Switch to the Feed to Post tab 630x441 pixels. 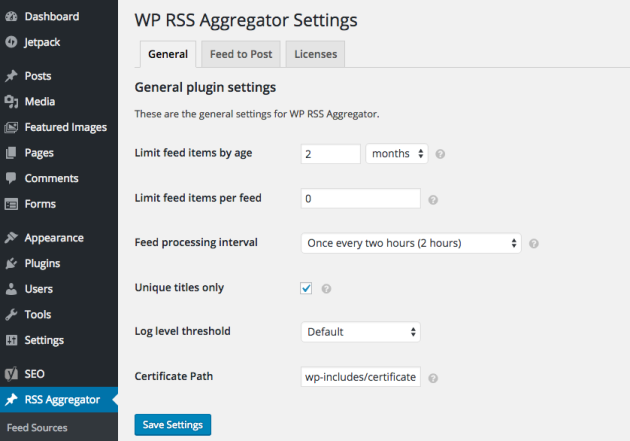241,54
